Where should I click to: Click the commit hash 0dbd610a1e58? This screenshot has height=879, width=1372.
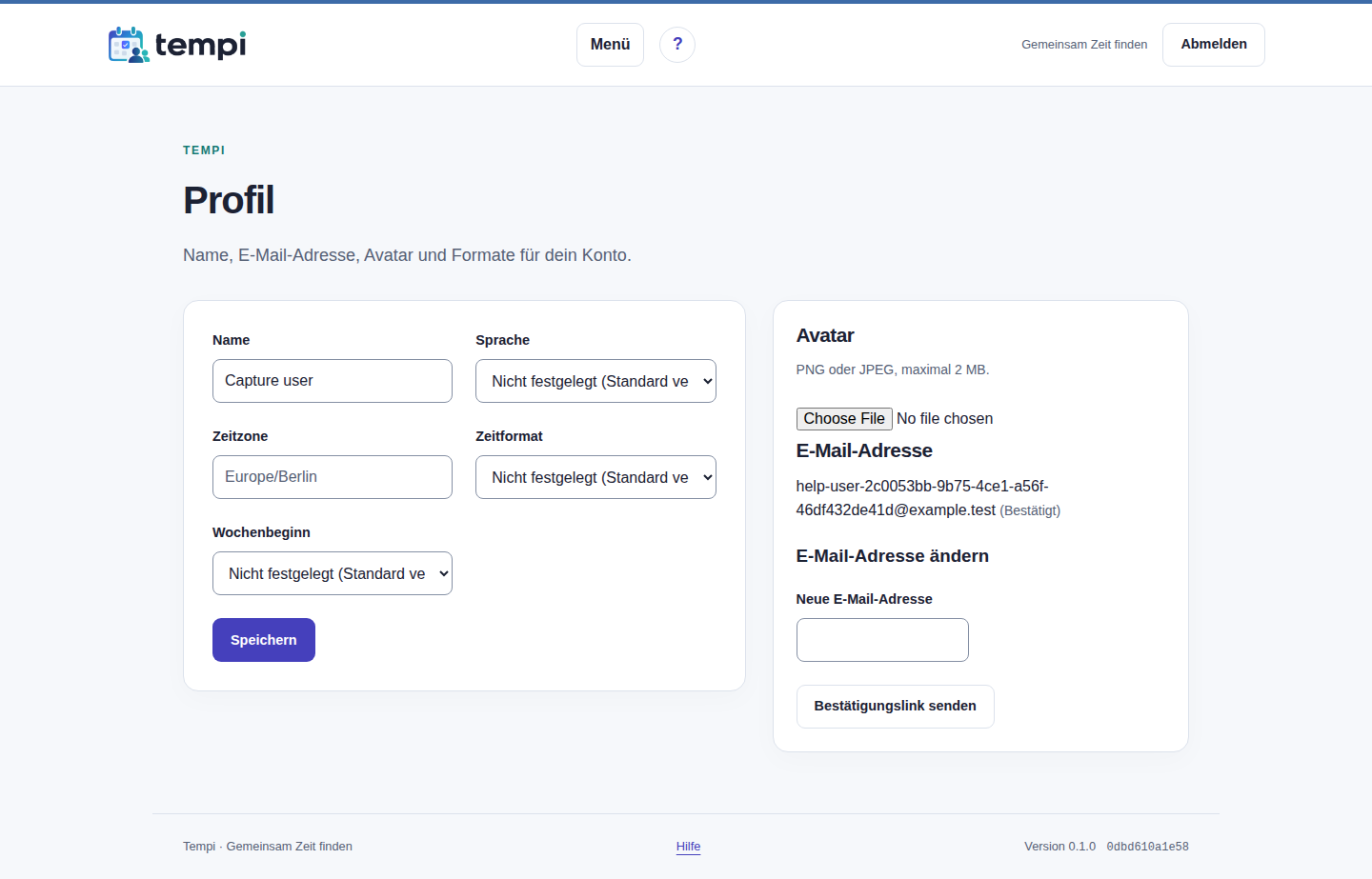point(1147,847)
